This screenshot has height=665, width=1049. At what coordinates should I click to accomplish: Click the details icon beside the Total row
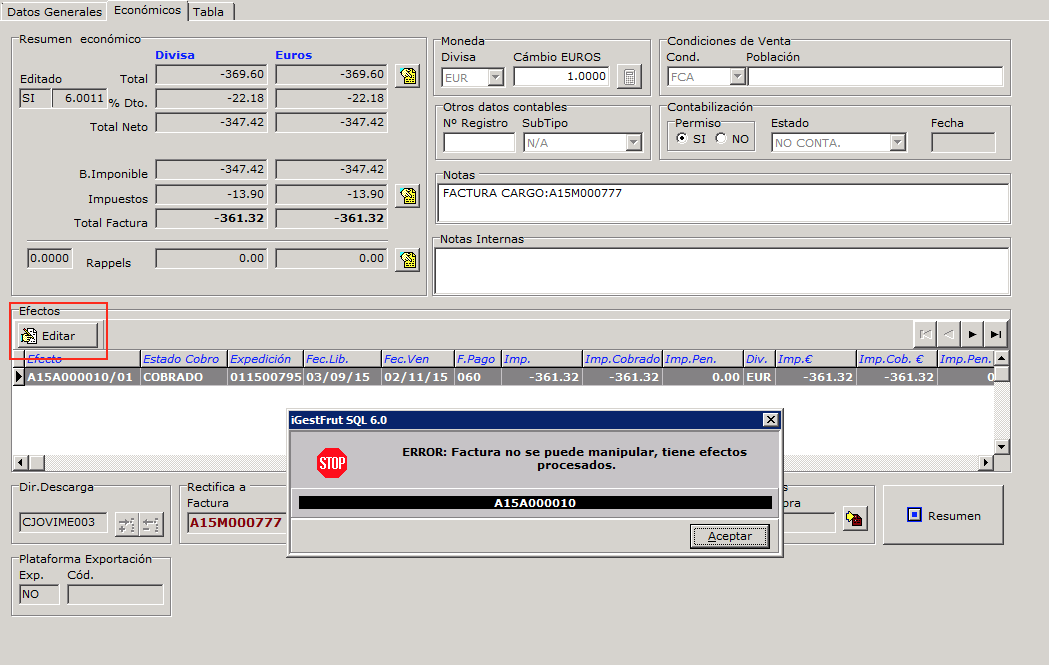tap(407, 76)
